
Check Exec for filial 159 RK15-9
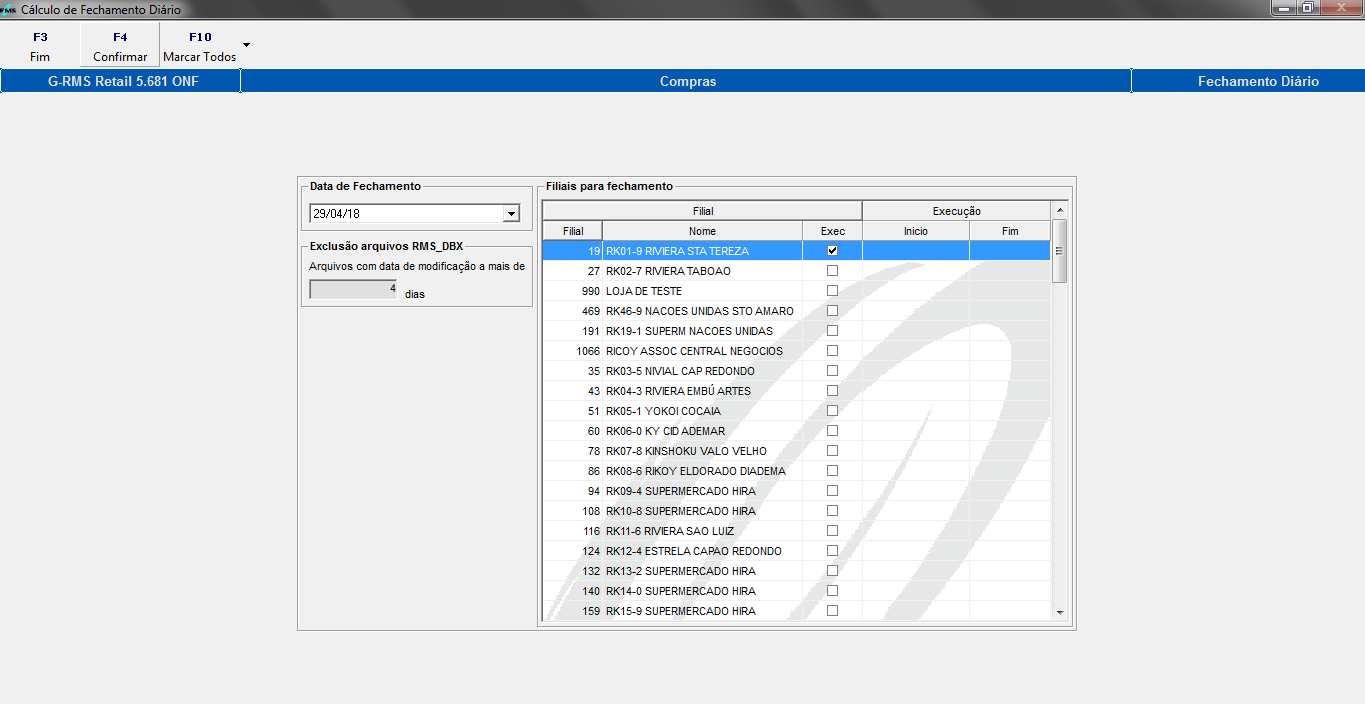[x=832, y=611]
